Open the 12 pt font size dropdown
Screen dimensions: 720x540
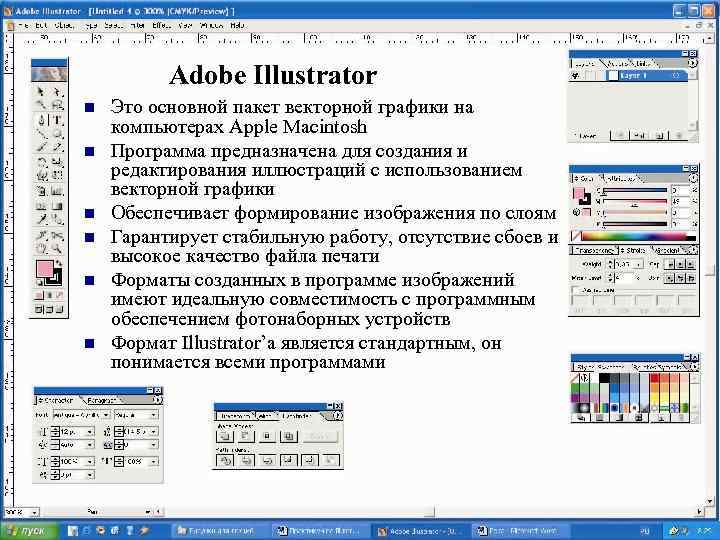90,432
